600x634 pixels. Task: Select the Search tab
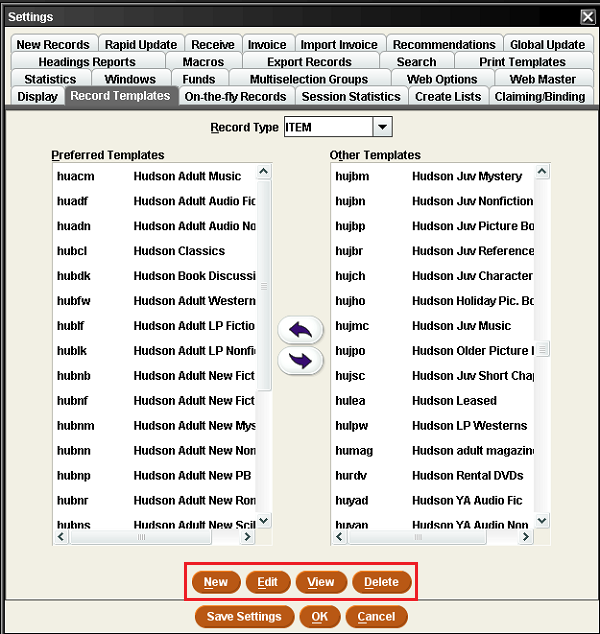click(416, 62)
